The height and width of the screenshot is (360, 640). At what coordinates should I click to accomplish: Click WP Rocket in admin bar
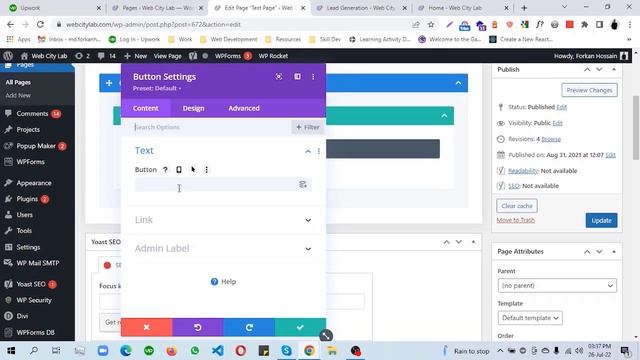tap(273, 56)
